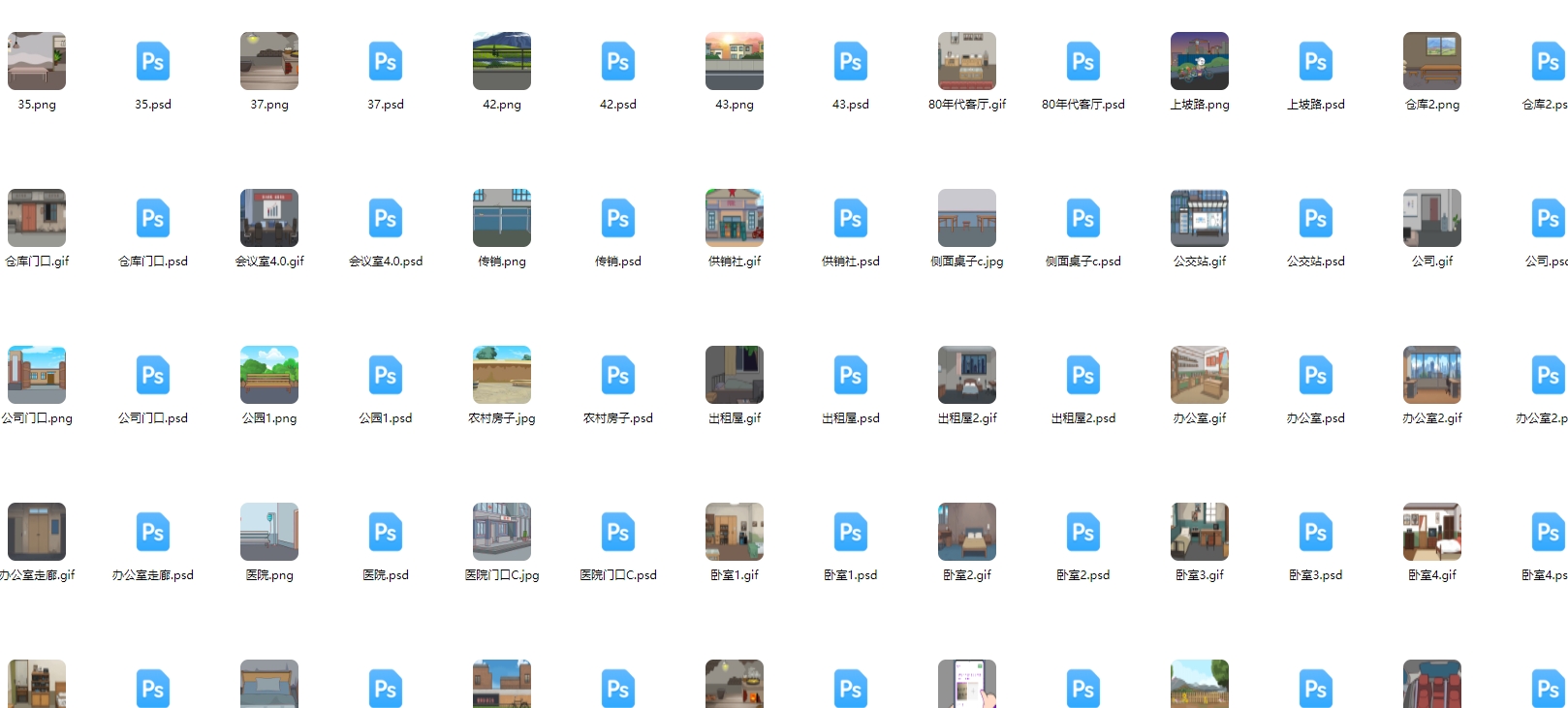Image resolution: width=1568 pixels, height=708 pixels.
Task: Choose the 仓库门口.gif thumbnail
Action: tap(37, 218)
